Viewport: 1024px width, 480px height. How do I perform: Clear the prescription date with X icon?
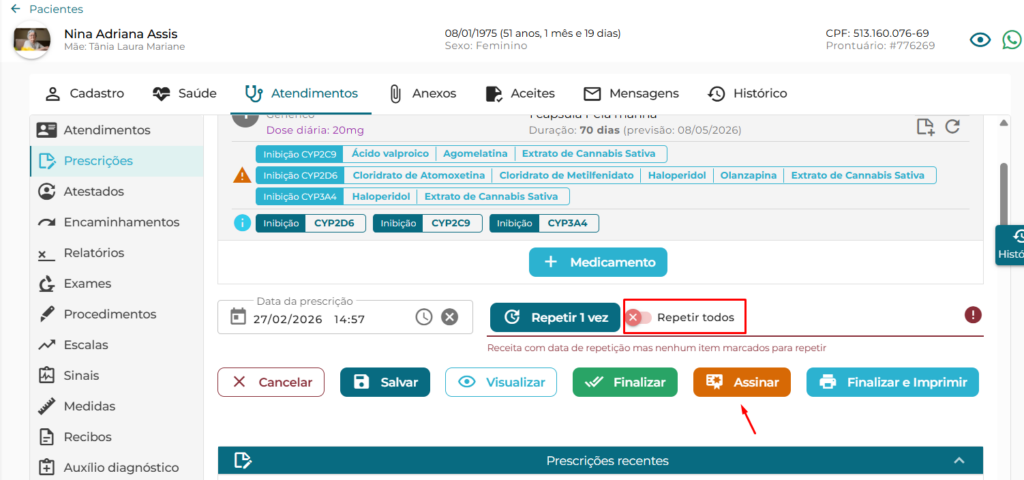pos(449,317)
